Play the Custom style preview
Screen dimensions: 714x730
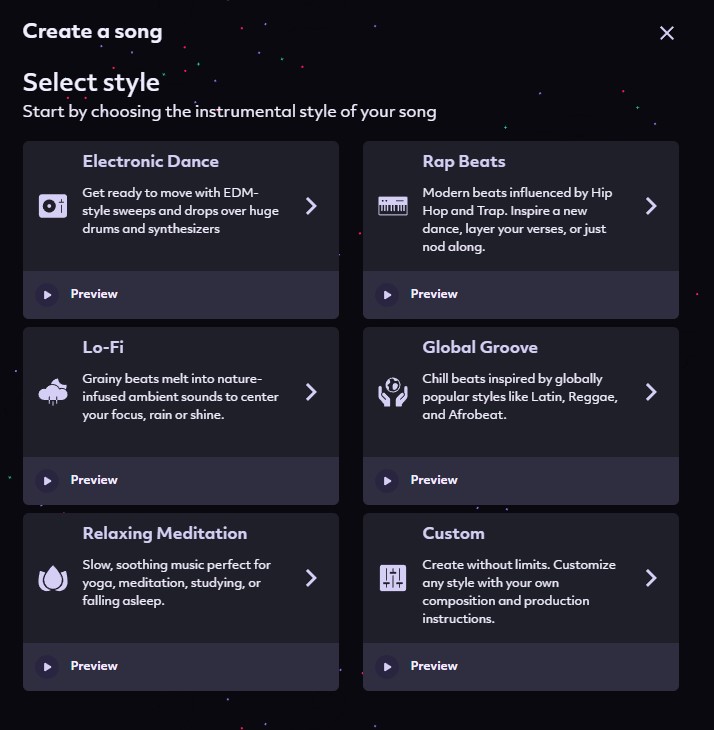(x=387, y=667)
